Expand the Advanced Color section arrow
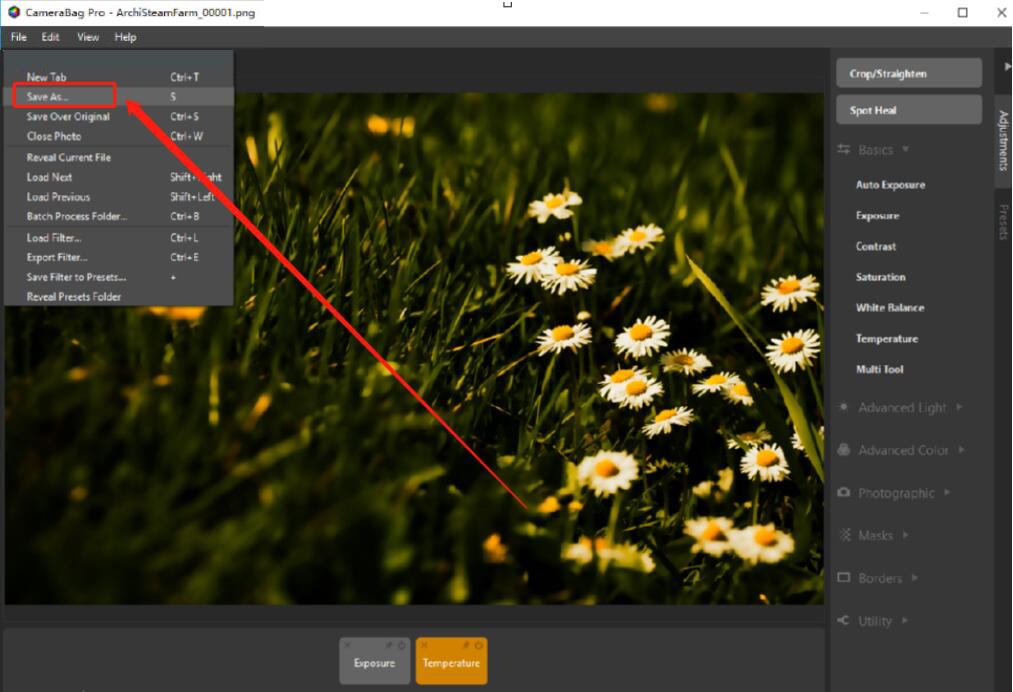Image resolution: width=1013 pixels, height=692 pixels. (x=962, y=450)
